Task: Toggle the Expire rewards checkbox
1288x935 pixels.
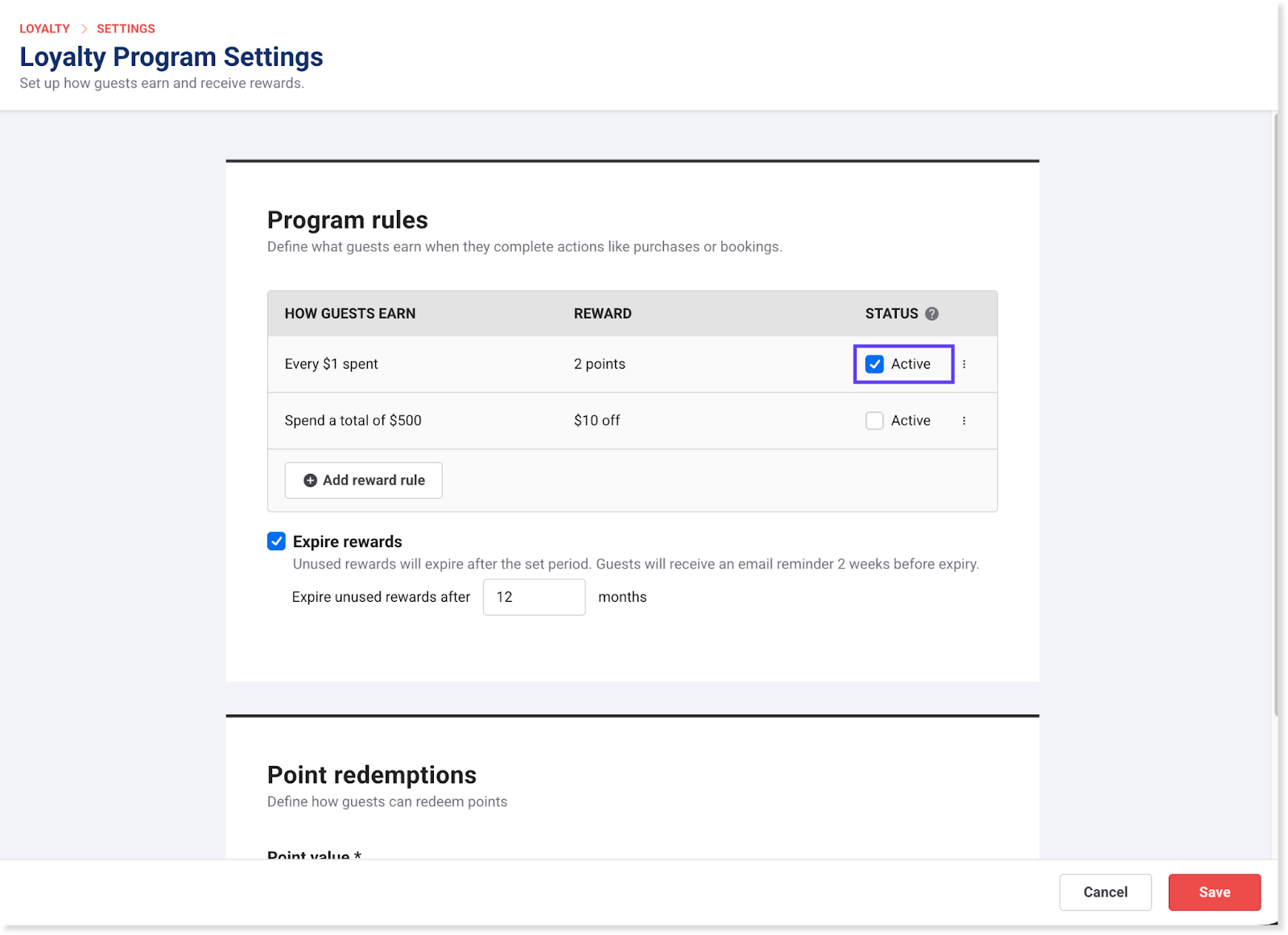Action: pos(276,542)
